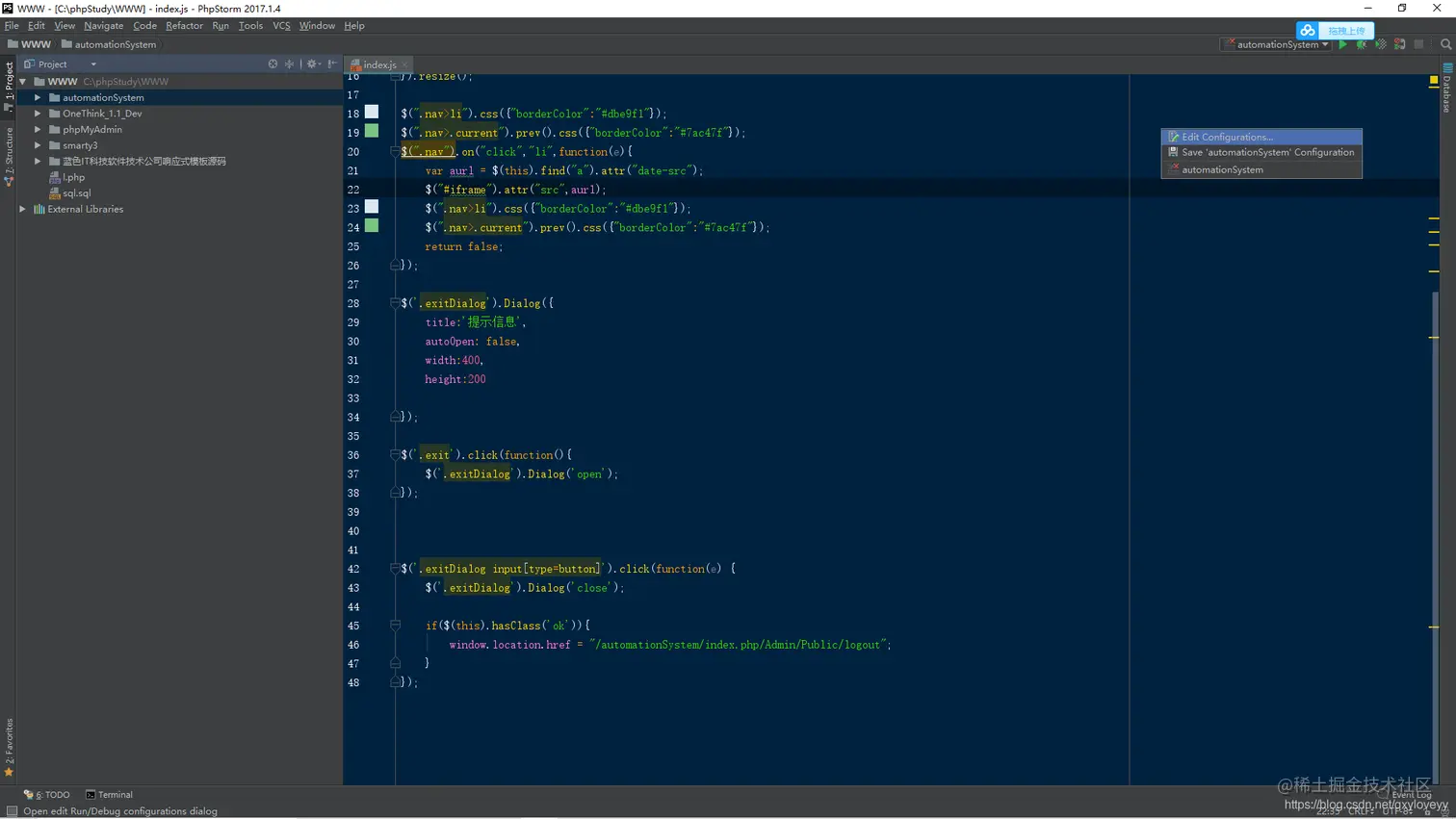
Task: Click the yellow inspection indicator square
Action: pos(1434,80)
